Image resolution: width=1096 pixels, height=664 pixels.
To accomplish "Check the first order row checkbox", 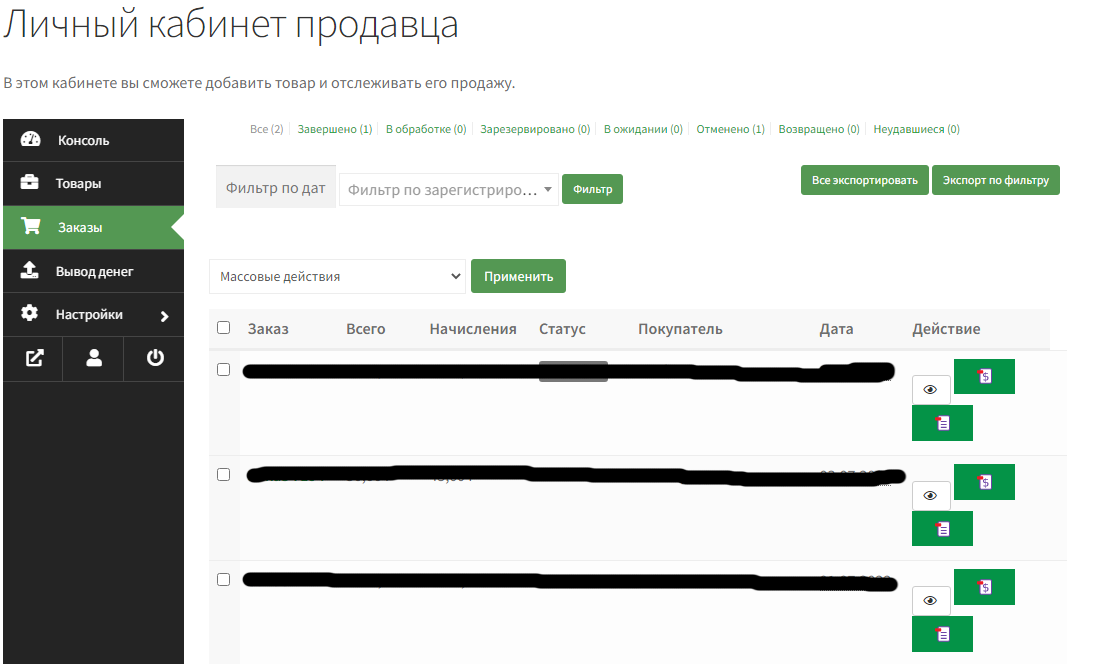I will 223,370.
